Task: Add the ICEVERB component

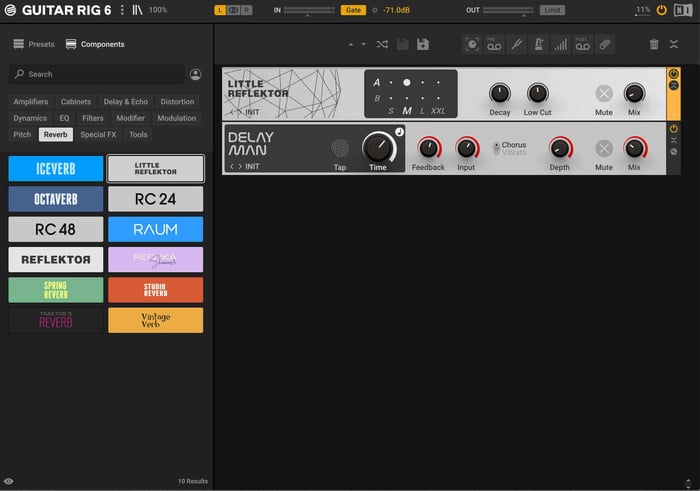Action: [56, 169]
